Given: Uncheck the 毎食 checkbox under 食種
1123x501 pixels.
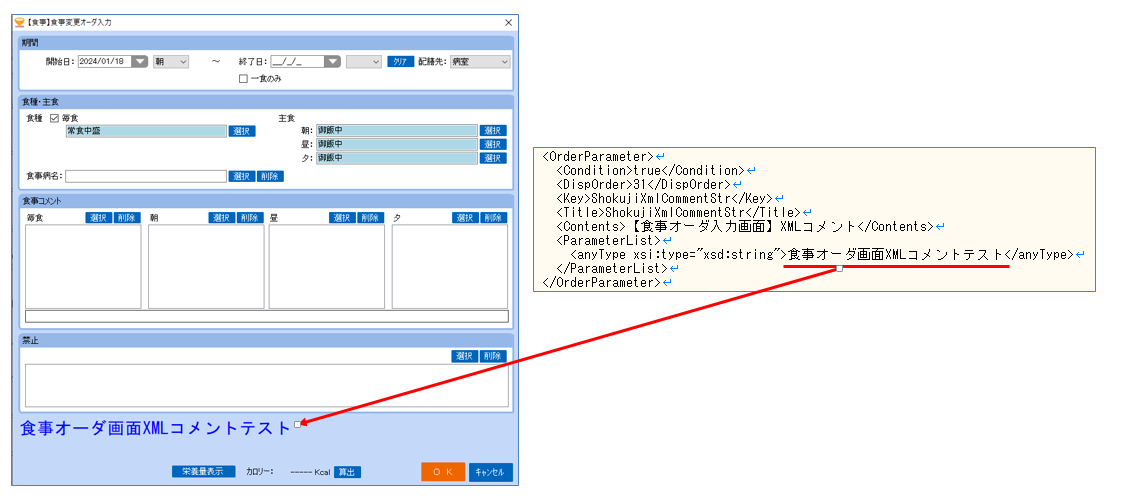Looking at the screenshot, I should 54,117.
